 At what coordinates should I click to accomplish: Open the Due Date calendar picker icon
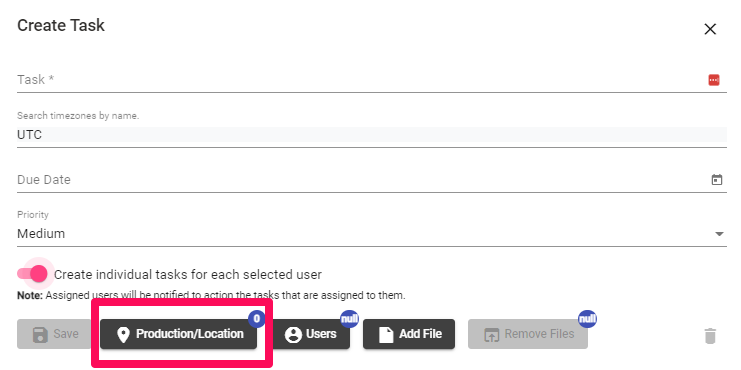click(x=717, y=180)
